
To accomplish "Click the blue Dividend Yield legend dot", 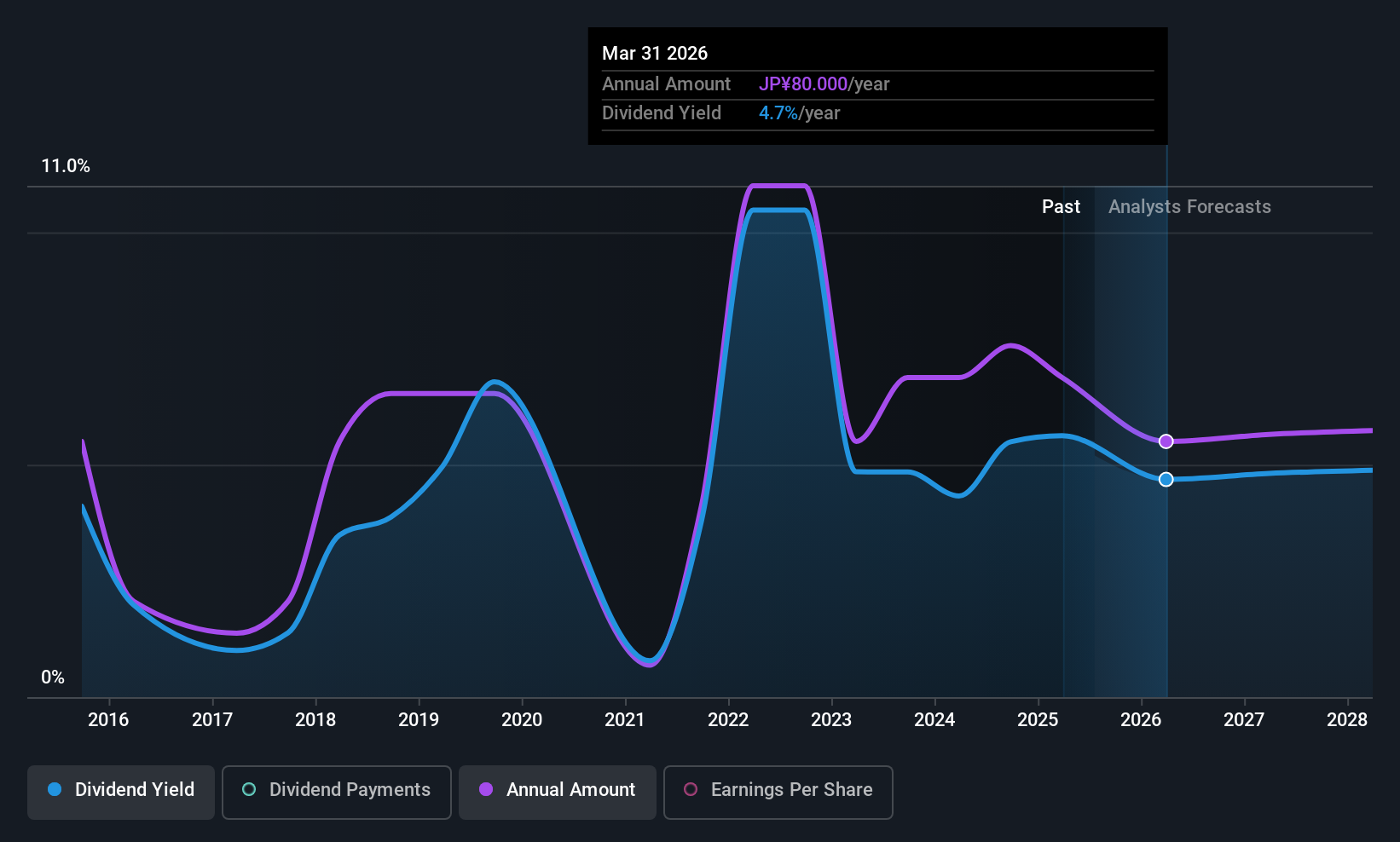I will 55,789.
